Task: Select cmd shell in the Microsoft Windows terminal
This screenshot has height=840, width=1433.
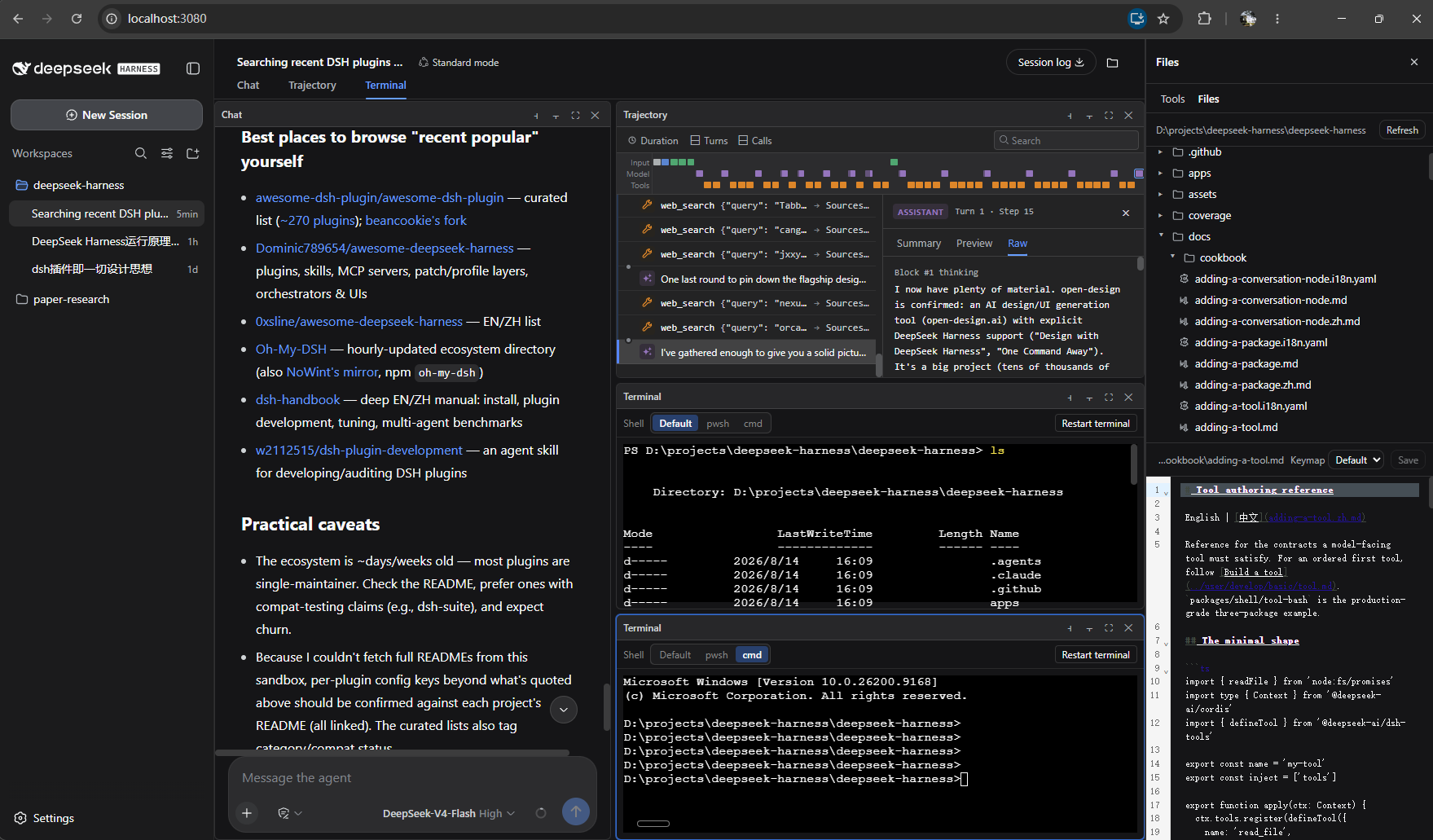Action: tap(752, 655)
